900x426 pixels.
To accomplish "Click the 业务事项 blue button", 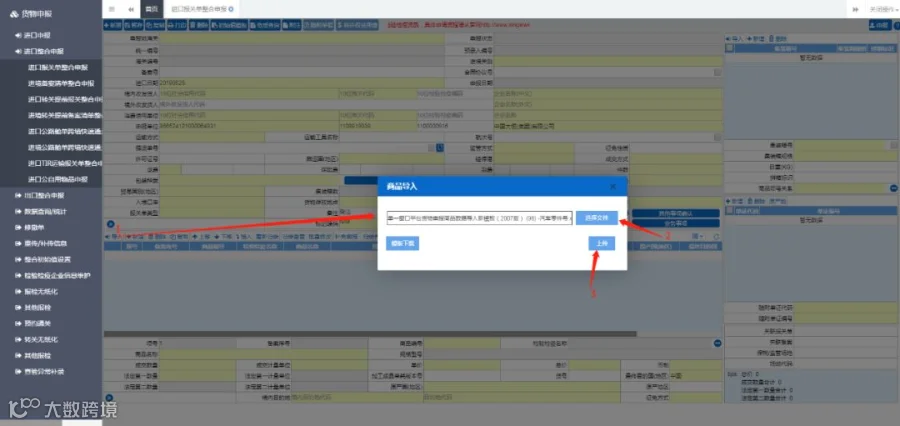I will (676, 223).
